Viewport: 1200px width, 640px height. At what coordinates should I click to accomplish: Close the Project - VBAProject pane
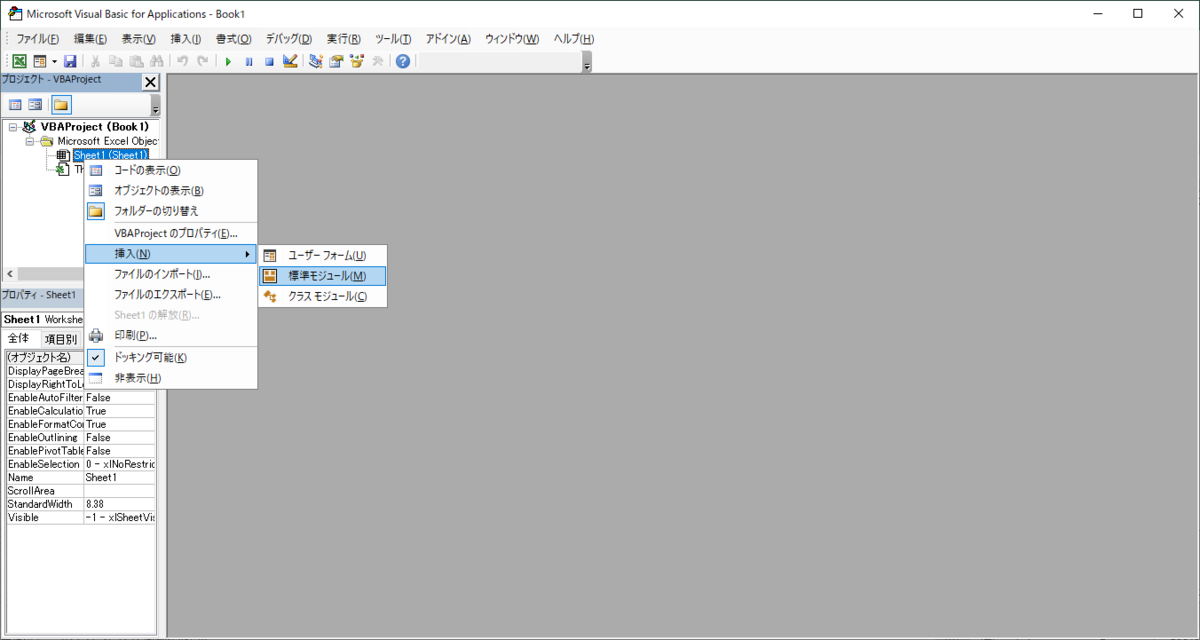point(151,82)
